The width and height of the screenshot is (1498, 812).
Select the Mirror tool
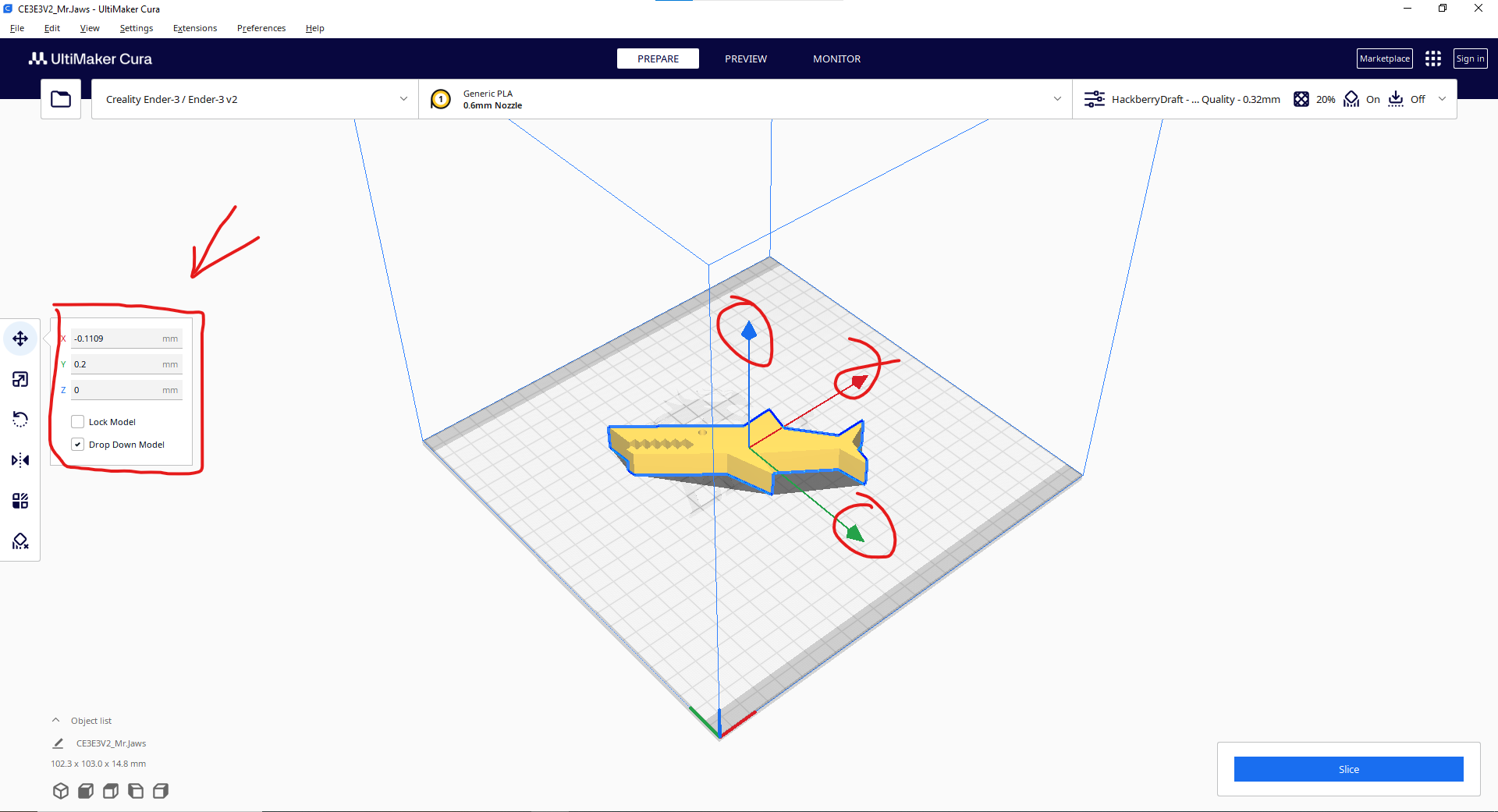click(20, 460)
